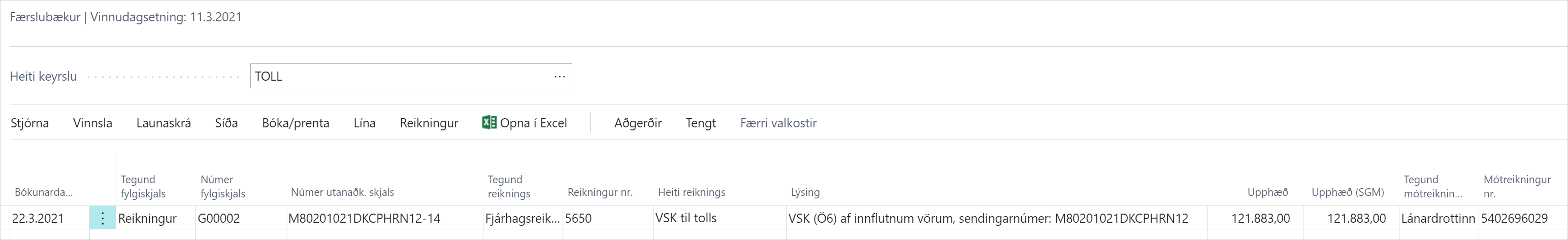Viewport: 1568px width, 240px height.
Task: Click the document number cell G00002
Action: click(x=240, y=218)
